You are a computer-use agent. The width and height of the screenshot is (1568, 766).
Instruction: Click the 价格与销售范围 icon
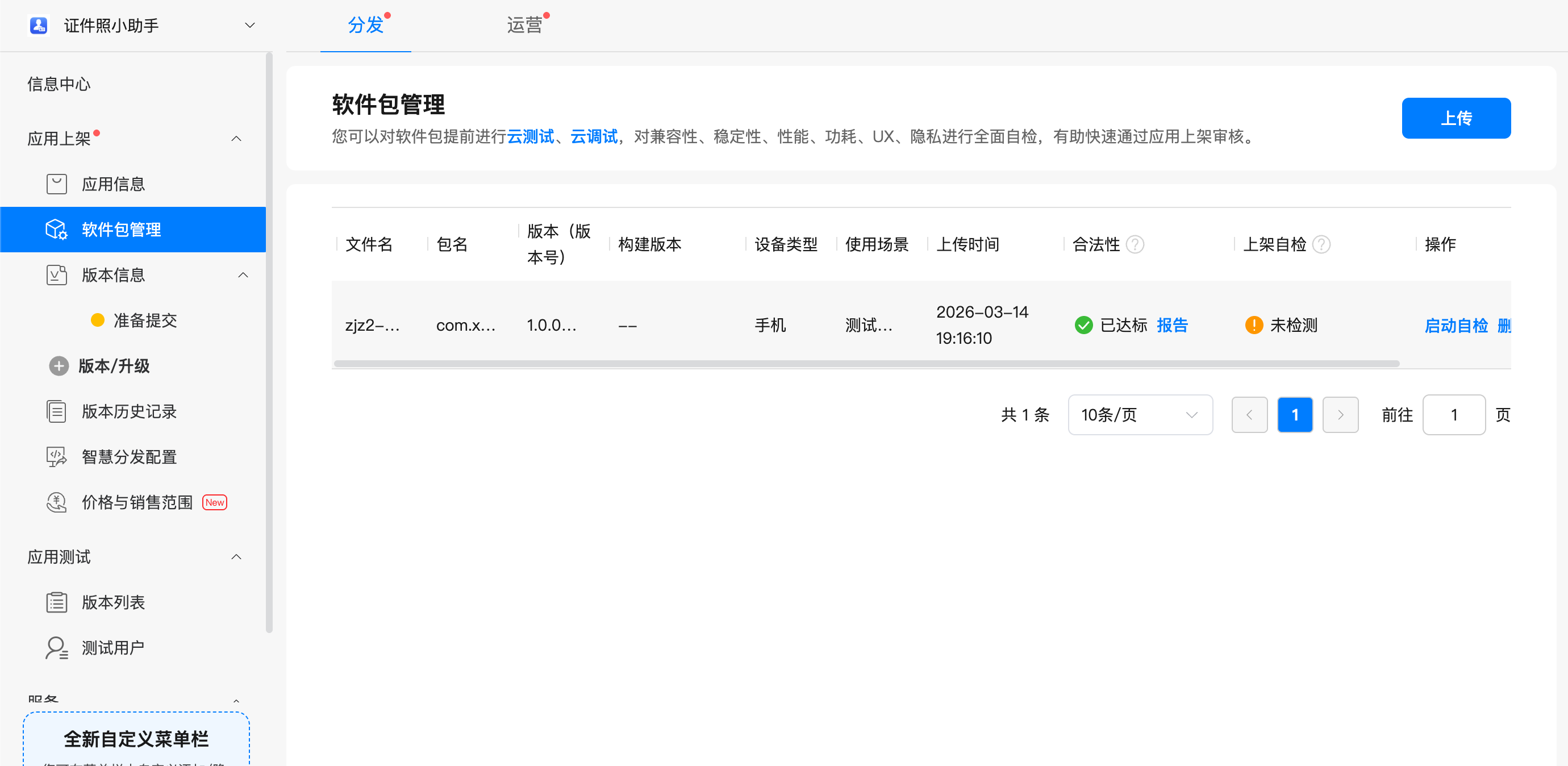click(57, 502)
